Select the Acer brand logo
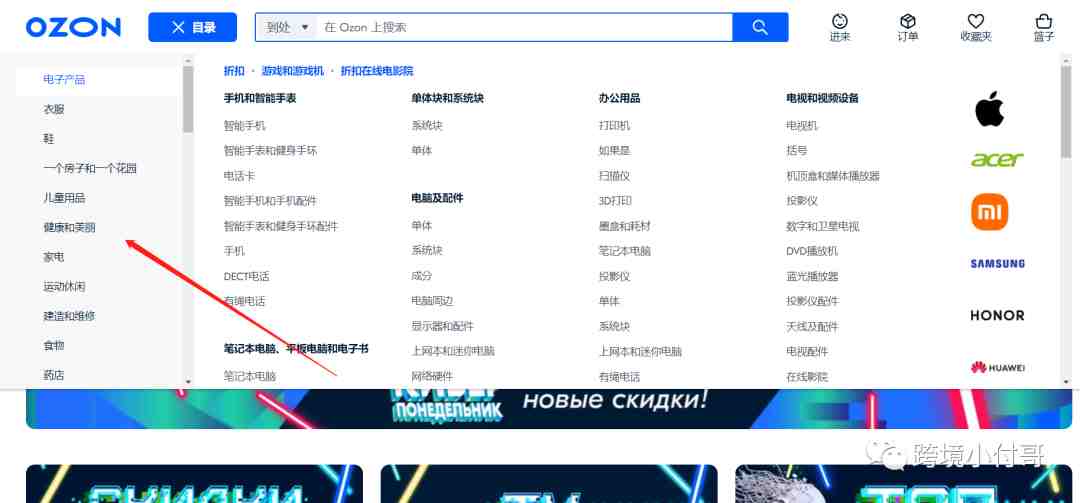 [997, 160]
